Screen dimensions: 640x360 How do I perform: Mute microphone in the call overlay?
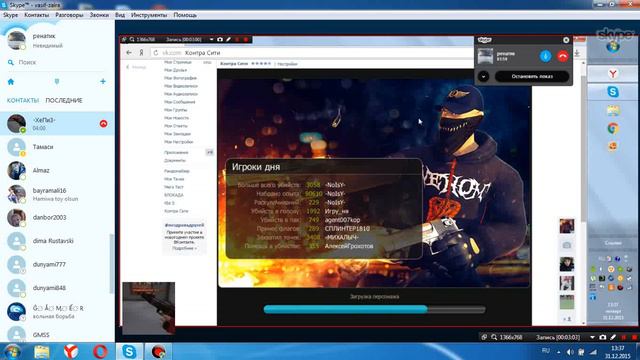[x=545, y=56]
